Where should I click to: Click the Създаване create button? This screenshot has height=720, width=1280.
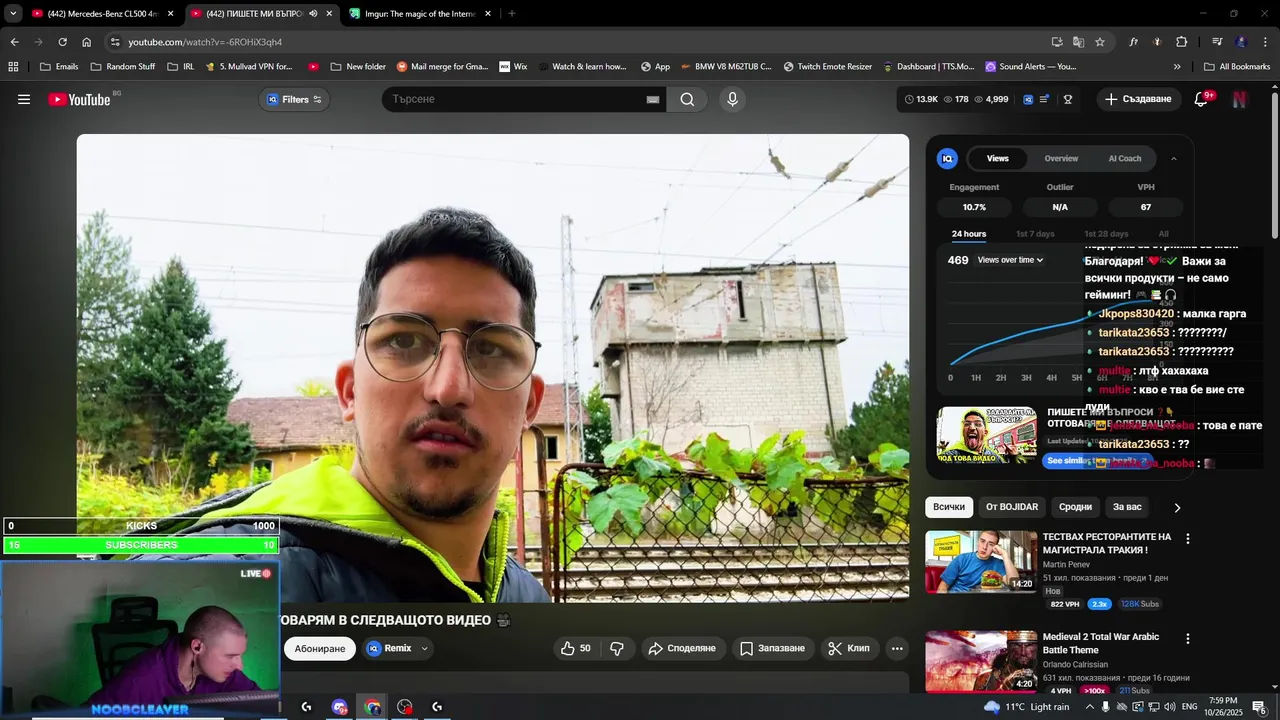coord(1138,99)
